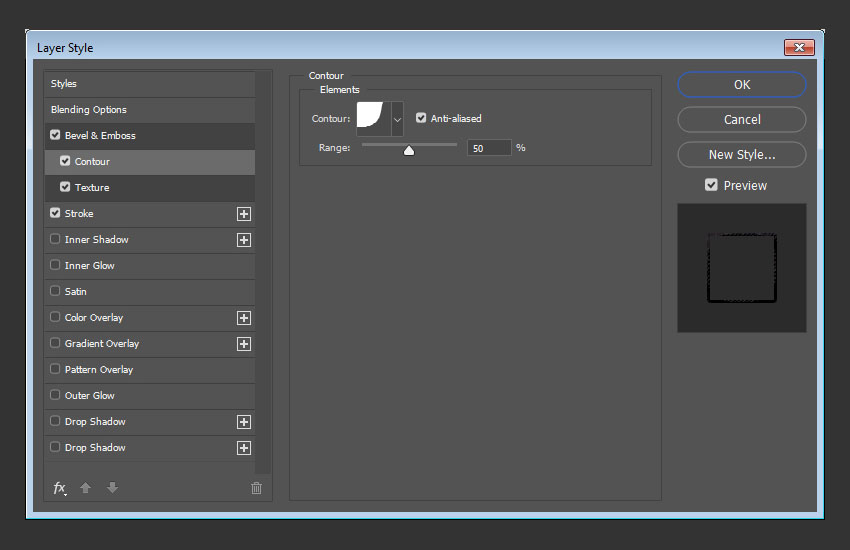Select Blending Options in the list
850x550 pixels.
[x=150, y=109]
